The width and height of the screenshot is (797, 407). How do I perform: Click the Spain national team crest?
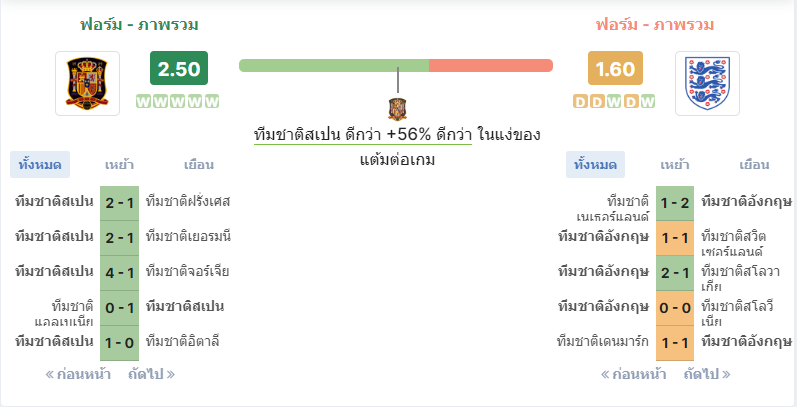click(x=87, y=83)
